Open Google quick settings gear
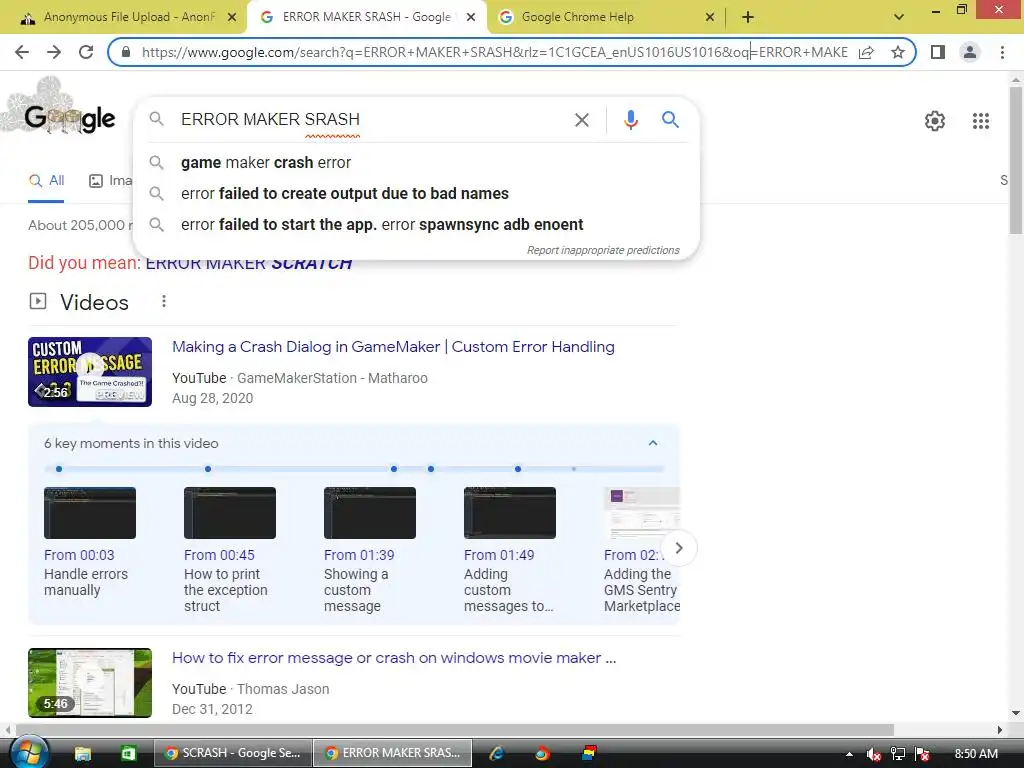 [x=935, y=121]
